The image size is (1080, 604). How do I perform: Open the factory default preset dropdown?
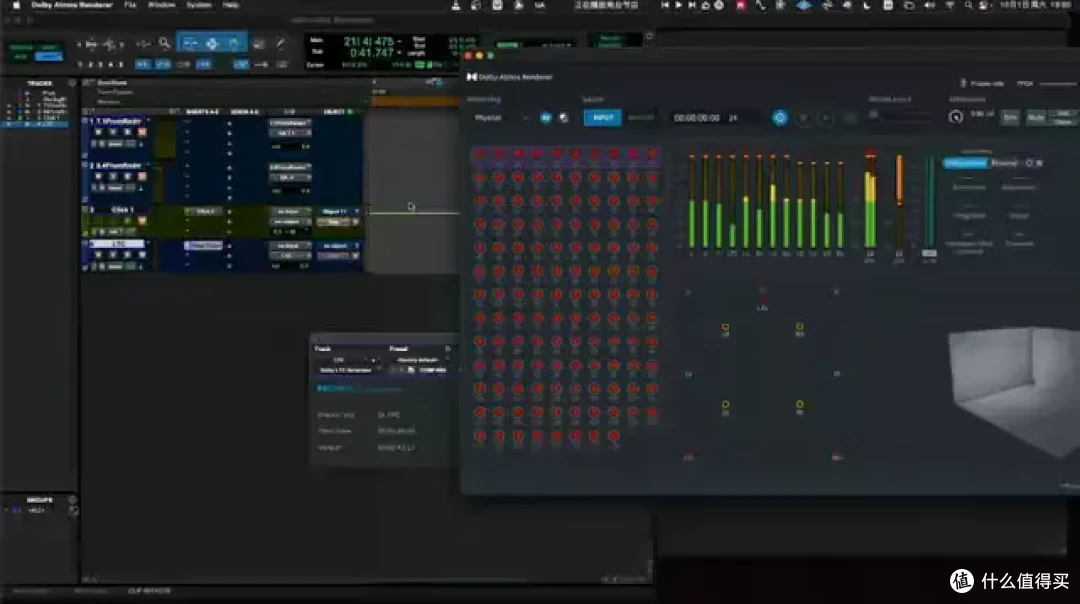coord(417,360)
